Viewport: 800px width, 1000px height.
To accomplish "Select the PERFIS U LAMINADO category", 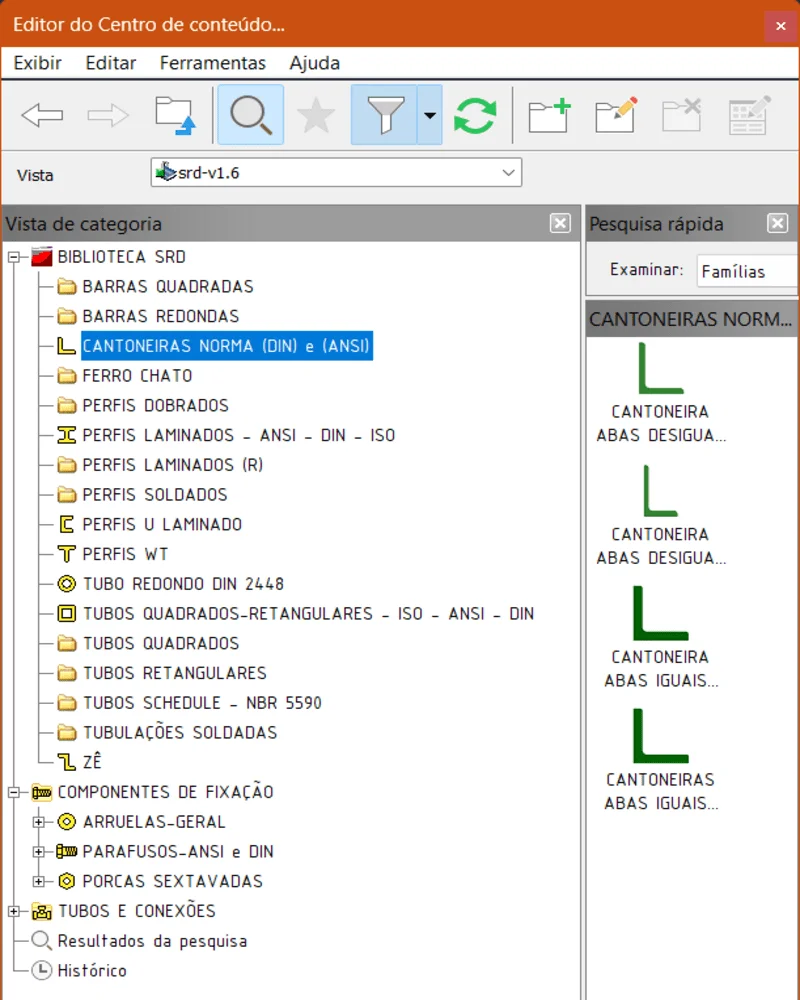I will (x=161, y=524).
